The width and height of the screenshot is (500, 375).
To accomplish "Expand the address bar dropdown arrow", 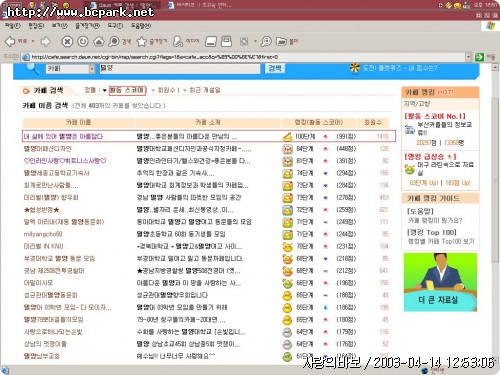I will coord(468,57).
